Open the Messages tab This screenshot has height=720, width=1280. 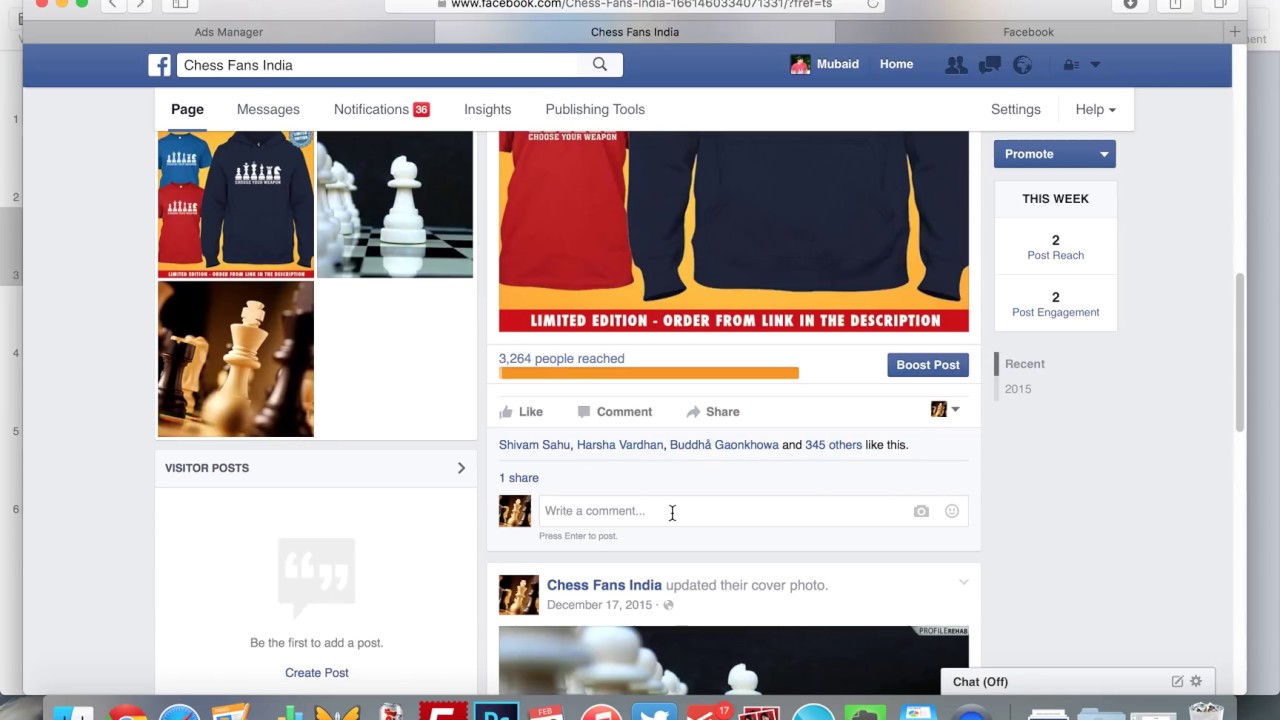tap(268, 109)
